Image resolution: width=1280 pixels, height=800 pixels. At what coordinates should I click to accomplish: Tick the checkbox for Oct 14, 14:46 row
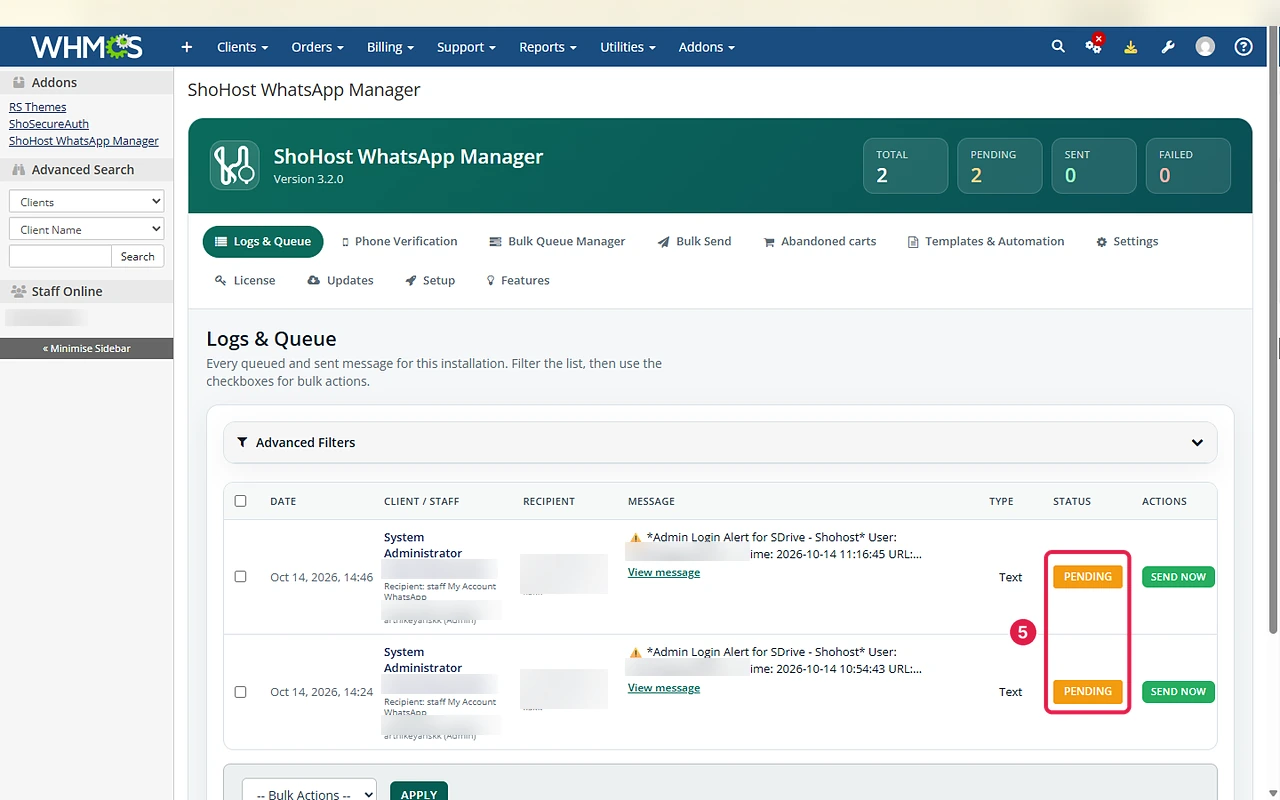(240, 577)
